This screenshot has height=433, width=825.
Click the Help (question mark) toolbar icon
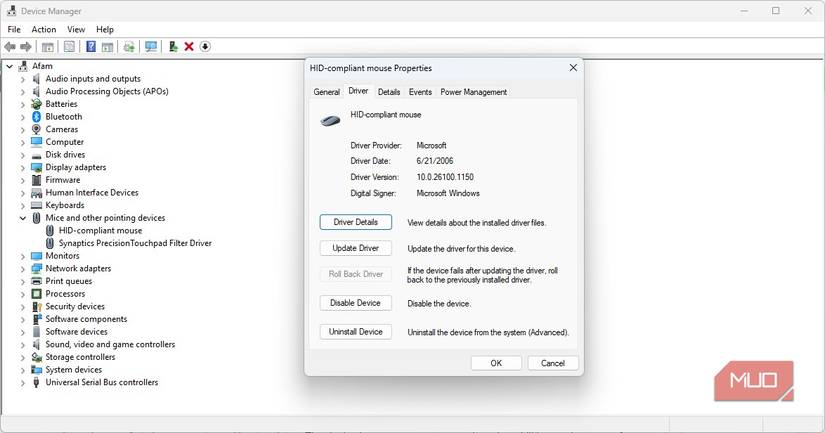tap(90, 47)
